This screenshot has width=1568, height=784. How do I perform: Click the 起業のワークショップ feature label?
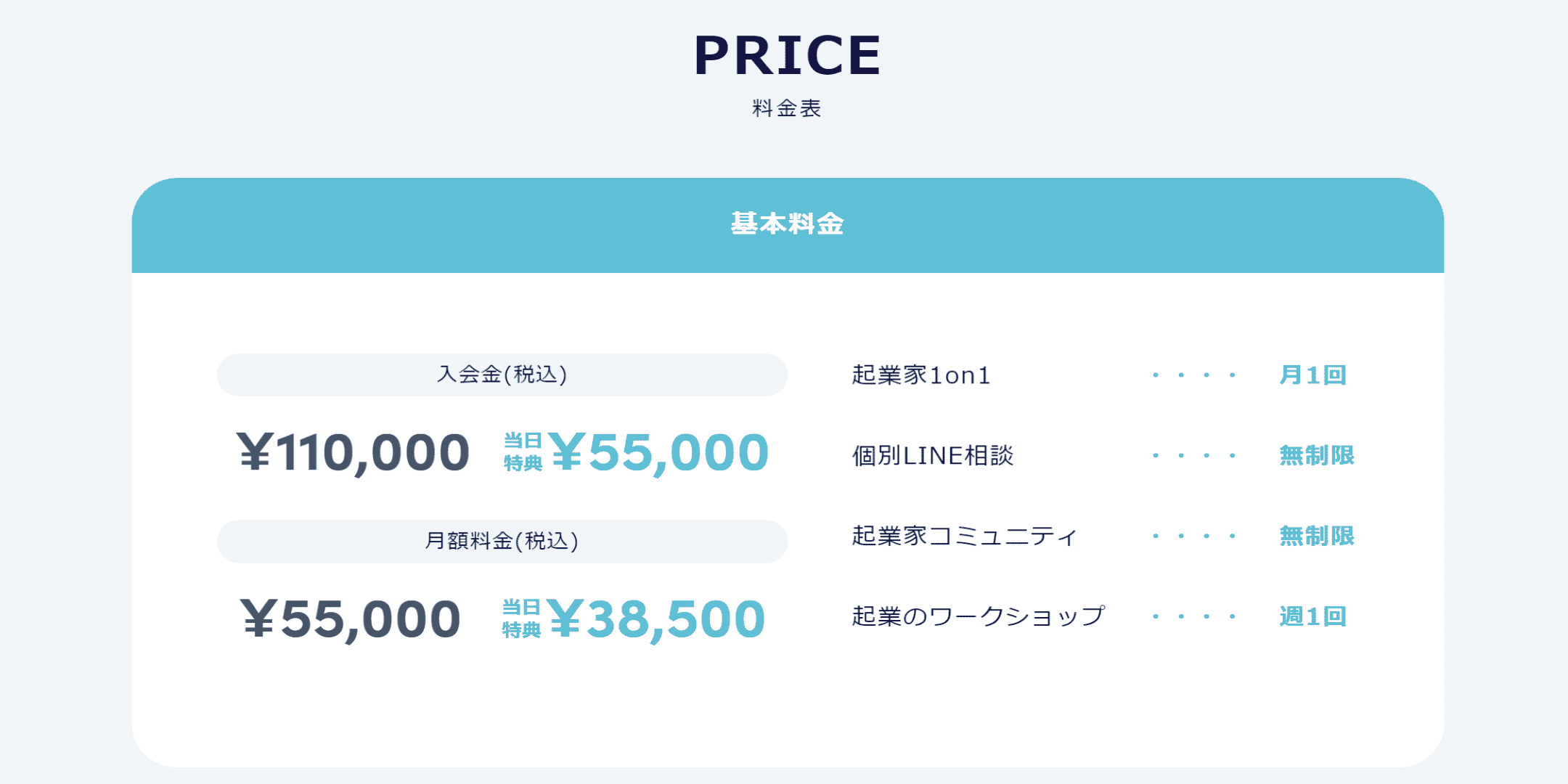point(979,616)
